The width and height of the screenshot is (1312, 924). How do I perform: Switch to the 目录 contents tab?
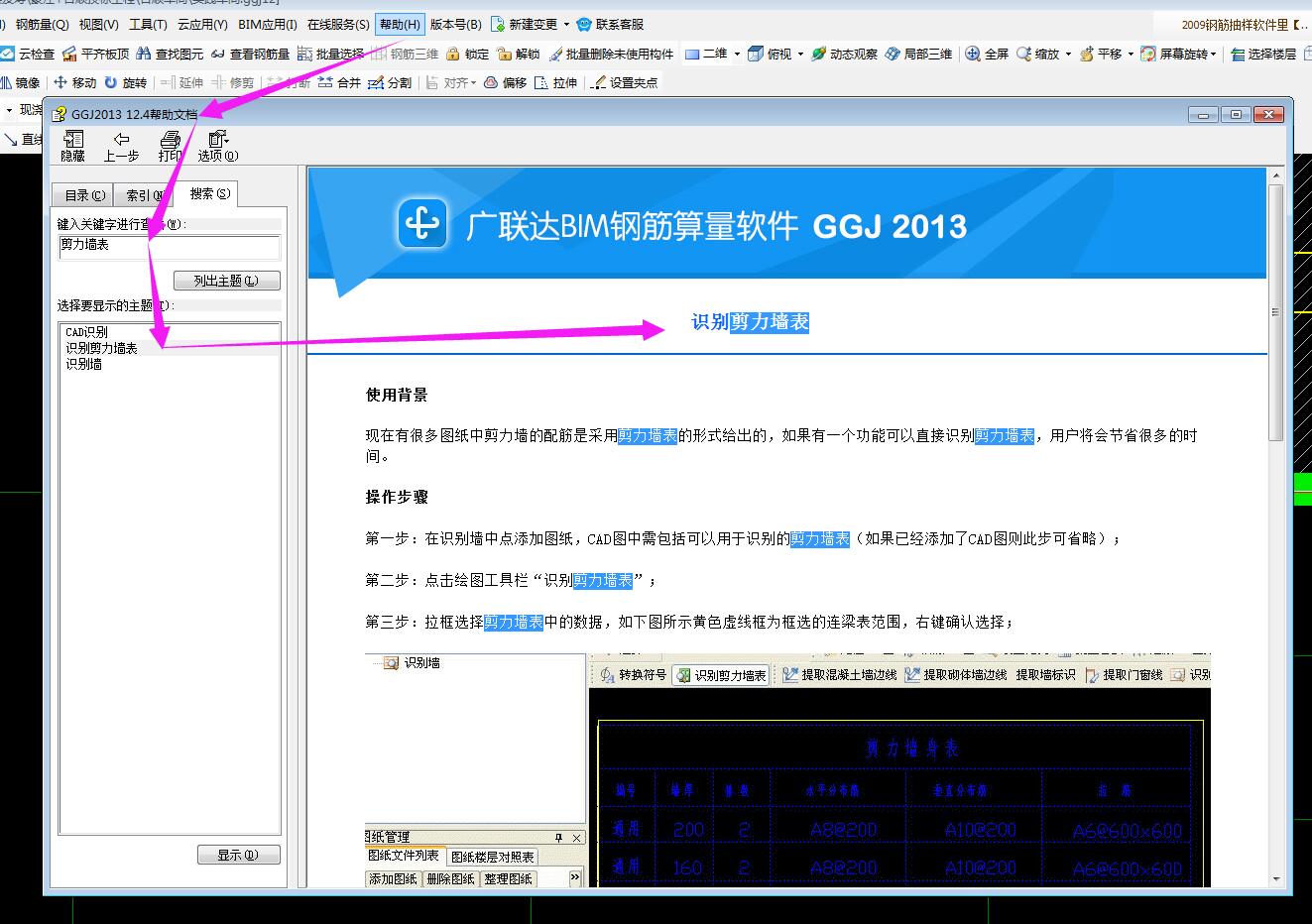point(84,195)
